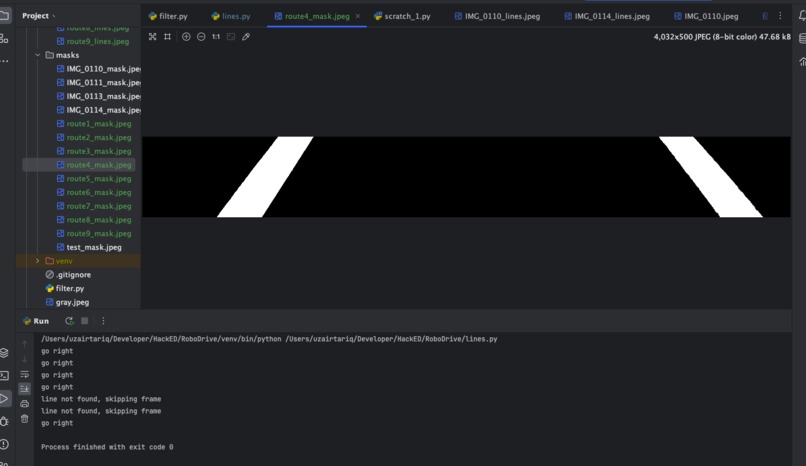Screen dimensions: 806x466
Task: Select .gitignore in project tree
Action: coord(68,275)
